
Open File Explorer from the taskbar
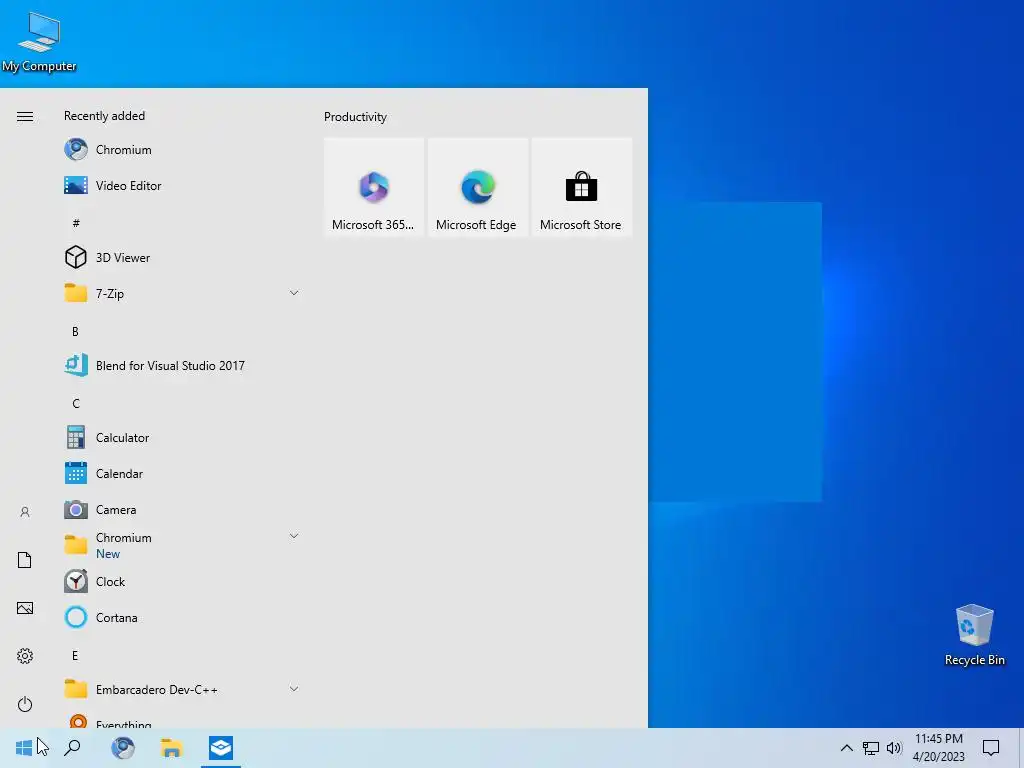coord(172,748)
